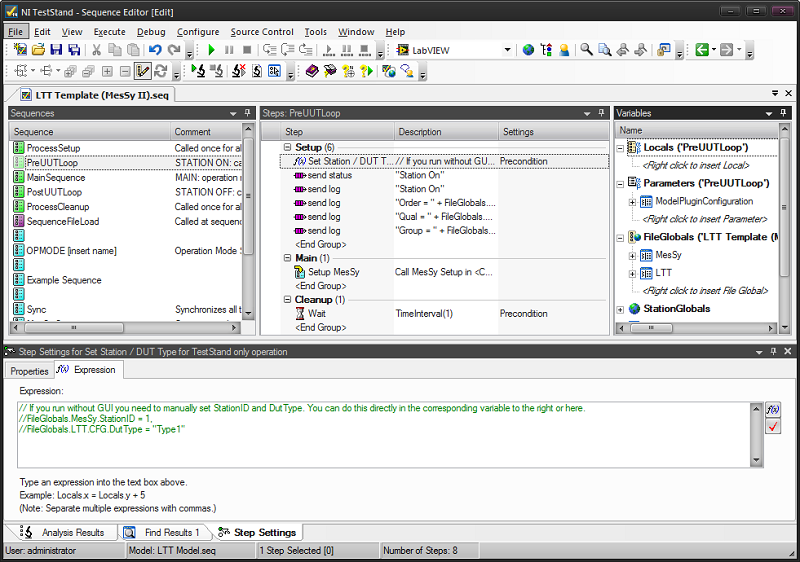Click the Save All icon
Screen dimensions: 800x562
(x=74, y=49)
